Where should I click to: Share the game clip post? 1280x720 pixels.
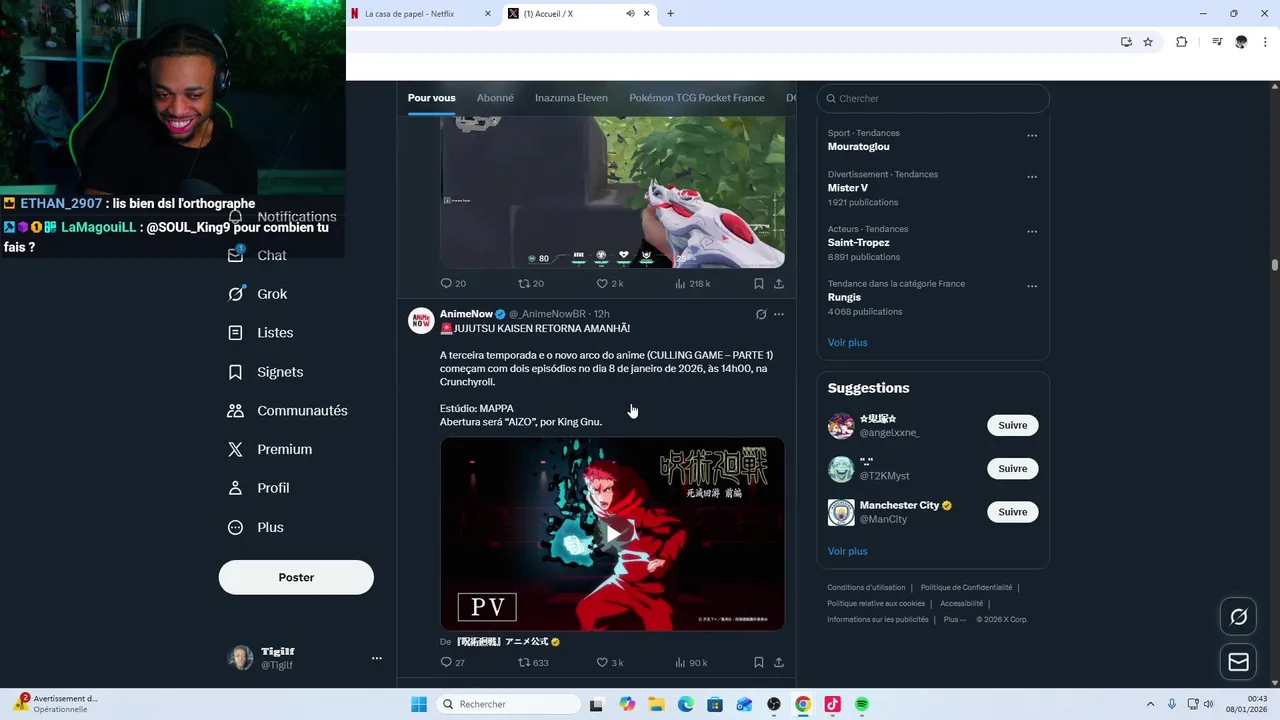(779, 284)
